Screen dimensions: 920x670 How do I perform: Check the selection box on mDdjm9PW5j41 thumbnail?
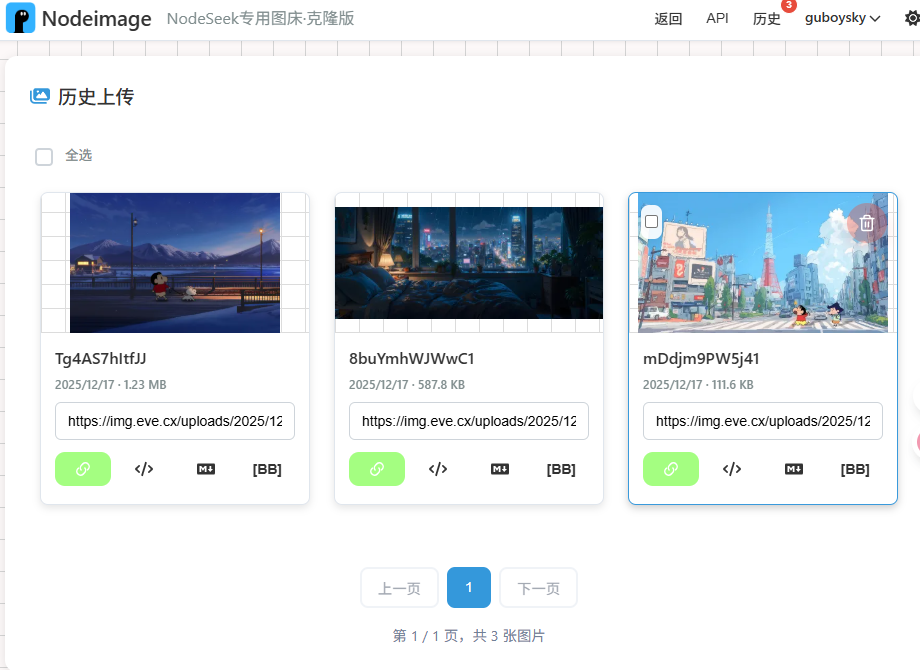point(652,221)
